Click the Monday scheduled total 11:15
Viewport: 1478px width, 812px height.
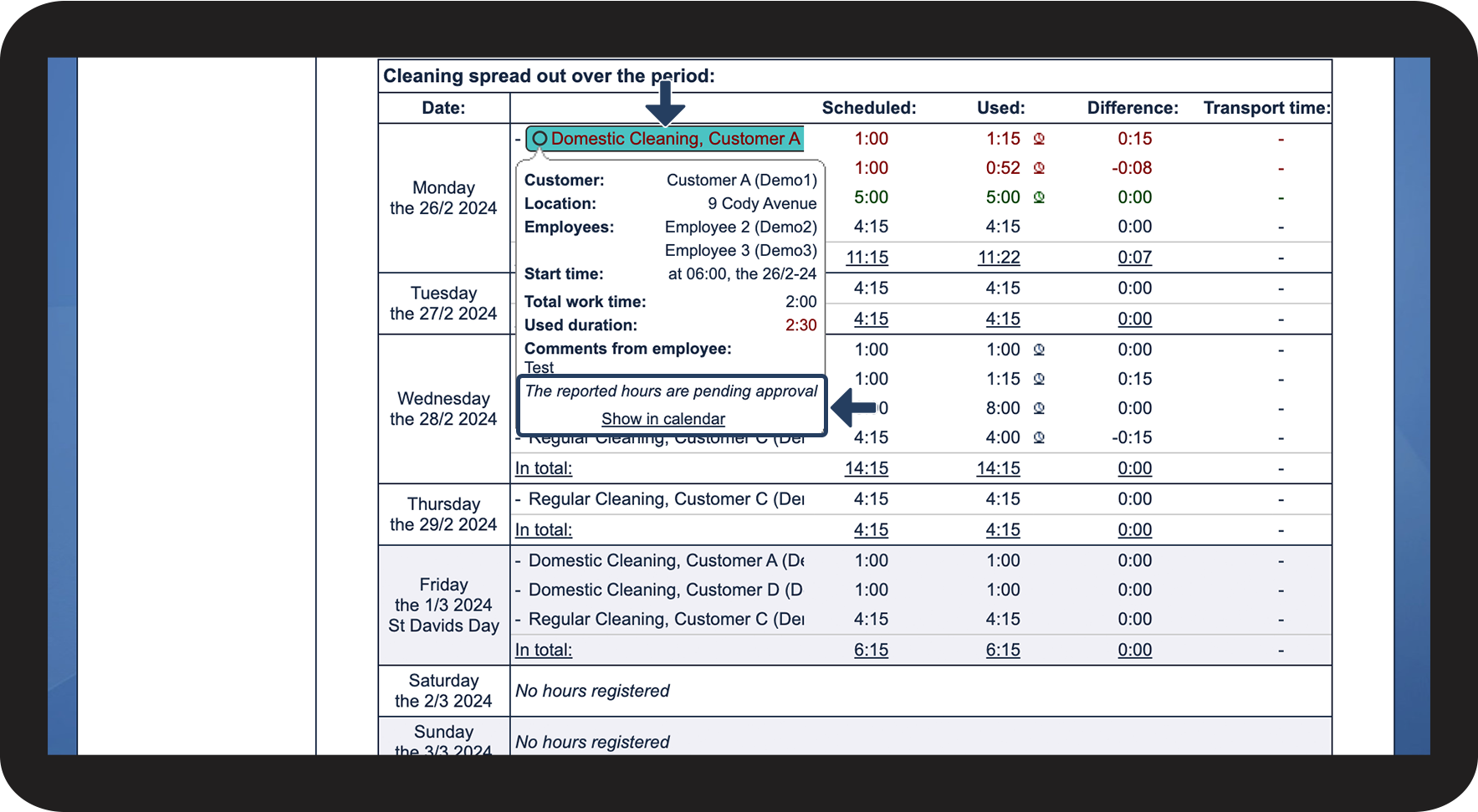(x=867, y=258)
